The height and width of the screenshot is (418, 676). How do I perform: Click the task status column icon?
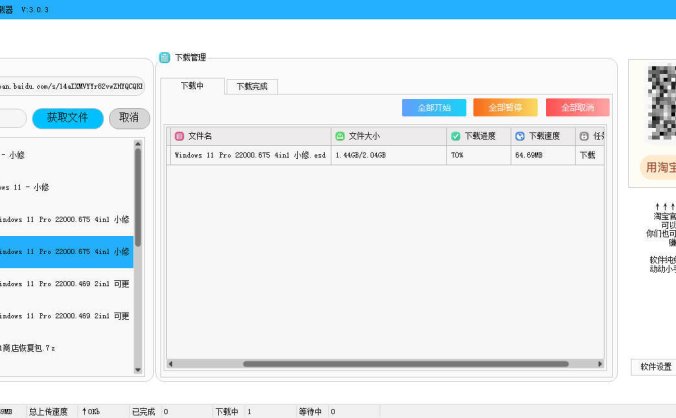(584, 136)
